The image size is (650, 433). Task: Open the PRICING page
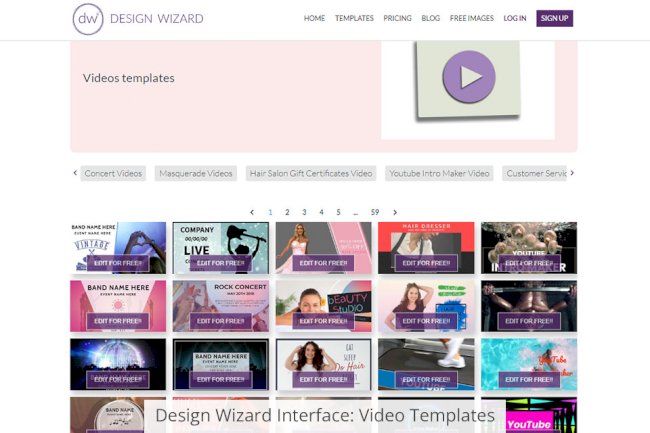[398, 18]
